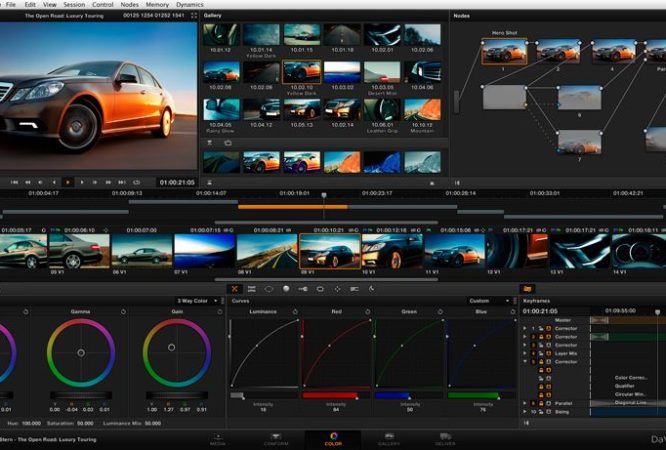Click the reset icon on Gamma wheel

[123, 311]
